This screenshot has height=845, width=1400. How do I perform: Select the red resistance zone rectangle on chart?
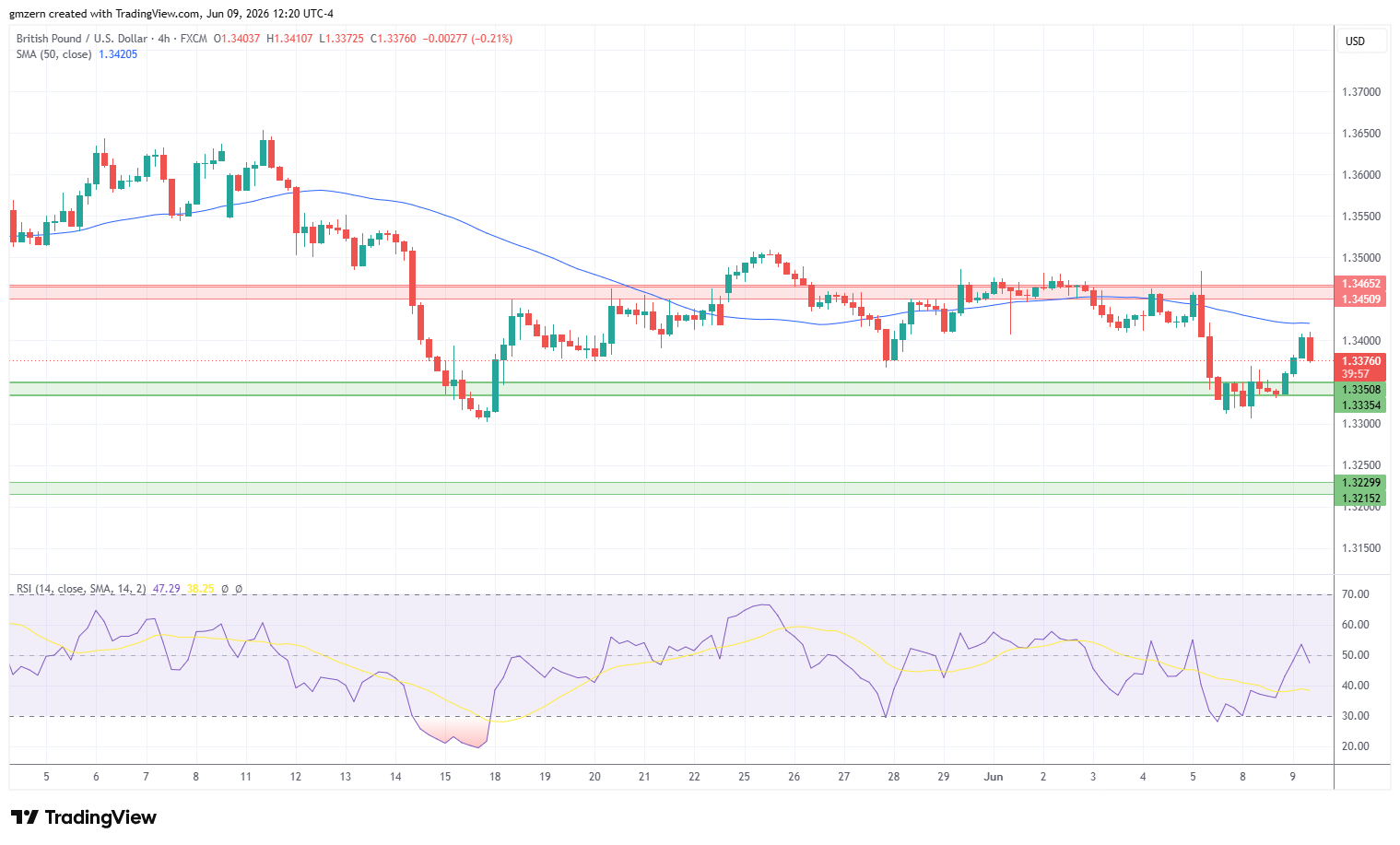(671, 292)
